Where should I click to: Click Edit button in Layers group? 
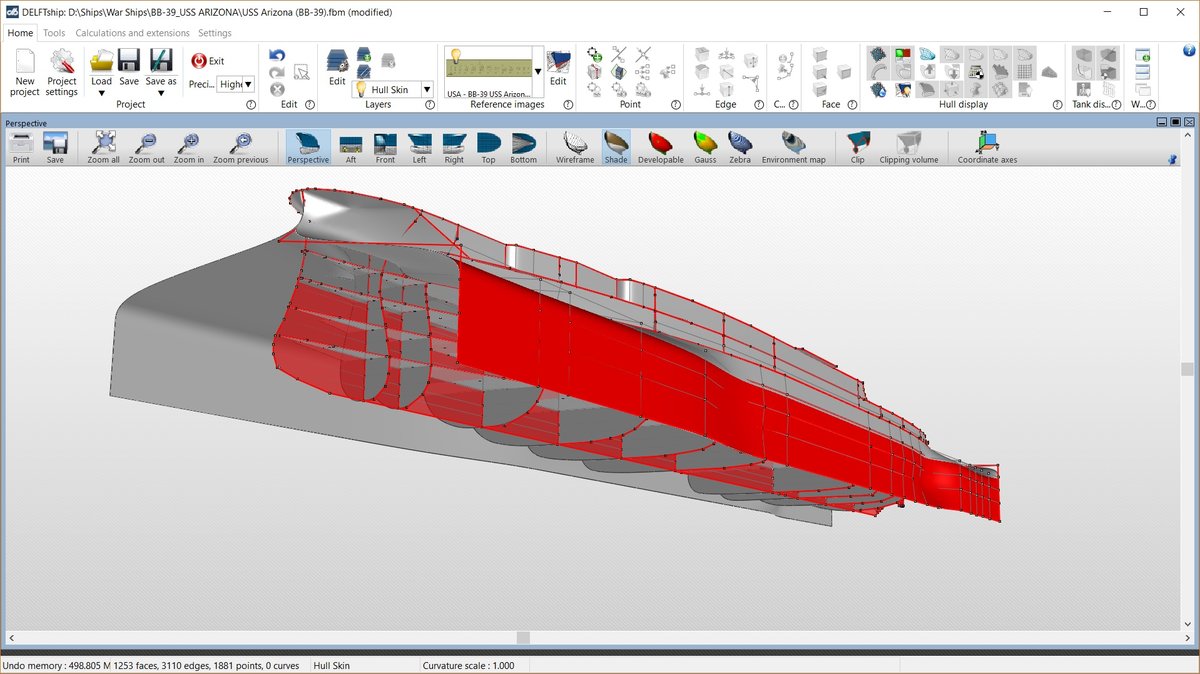[337, 68]
